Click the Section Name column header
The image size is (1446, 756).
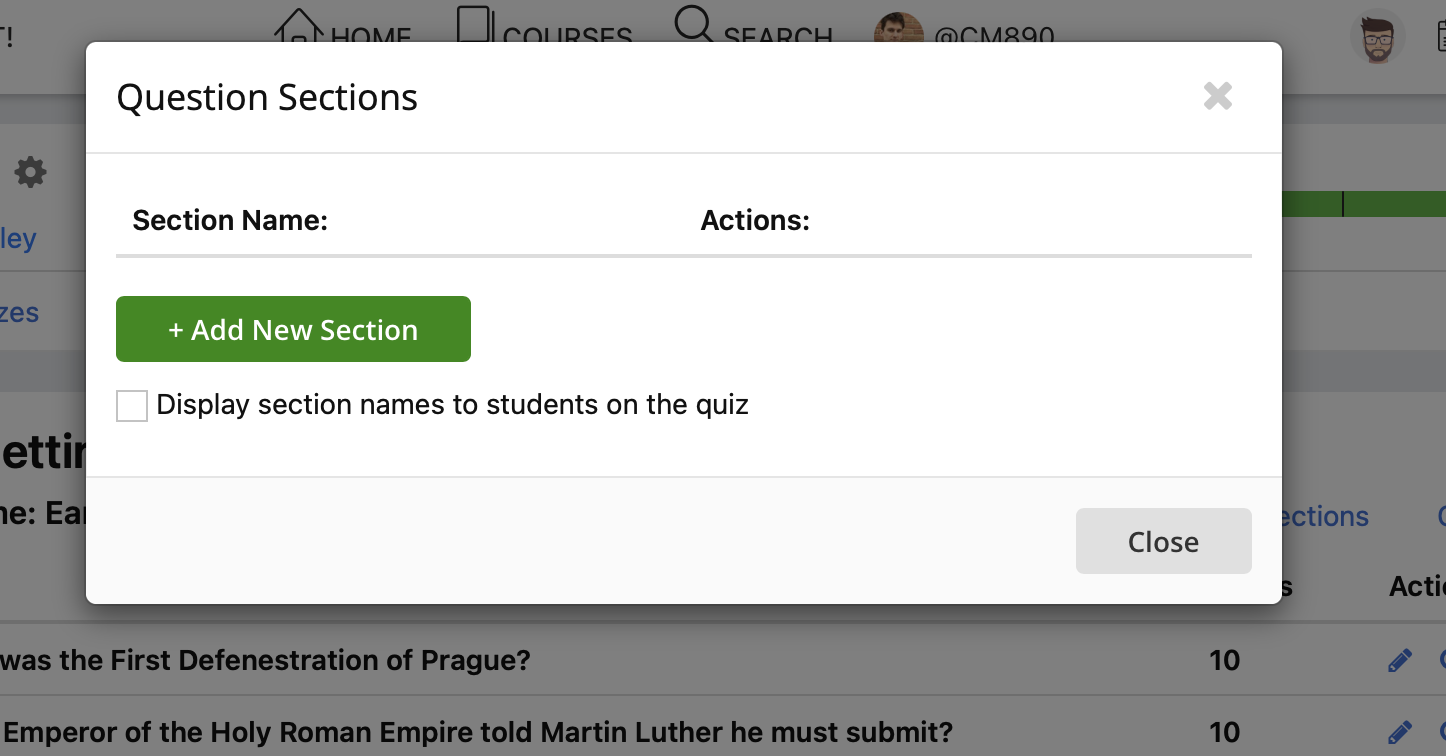tap(230, 220)
